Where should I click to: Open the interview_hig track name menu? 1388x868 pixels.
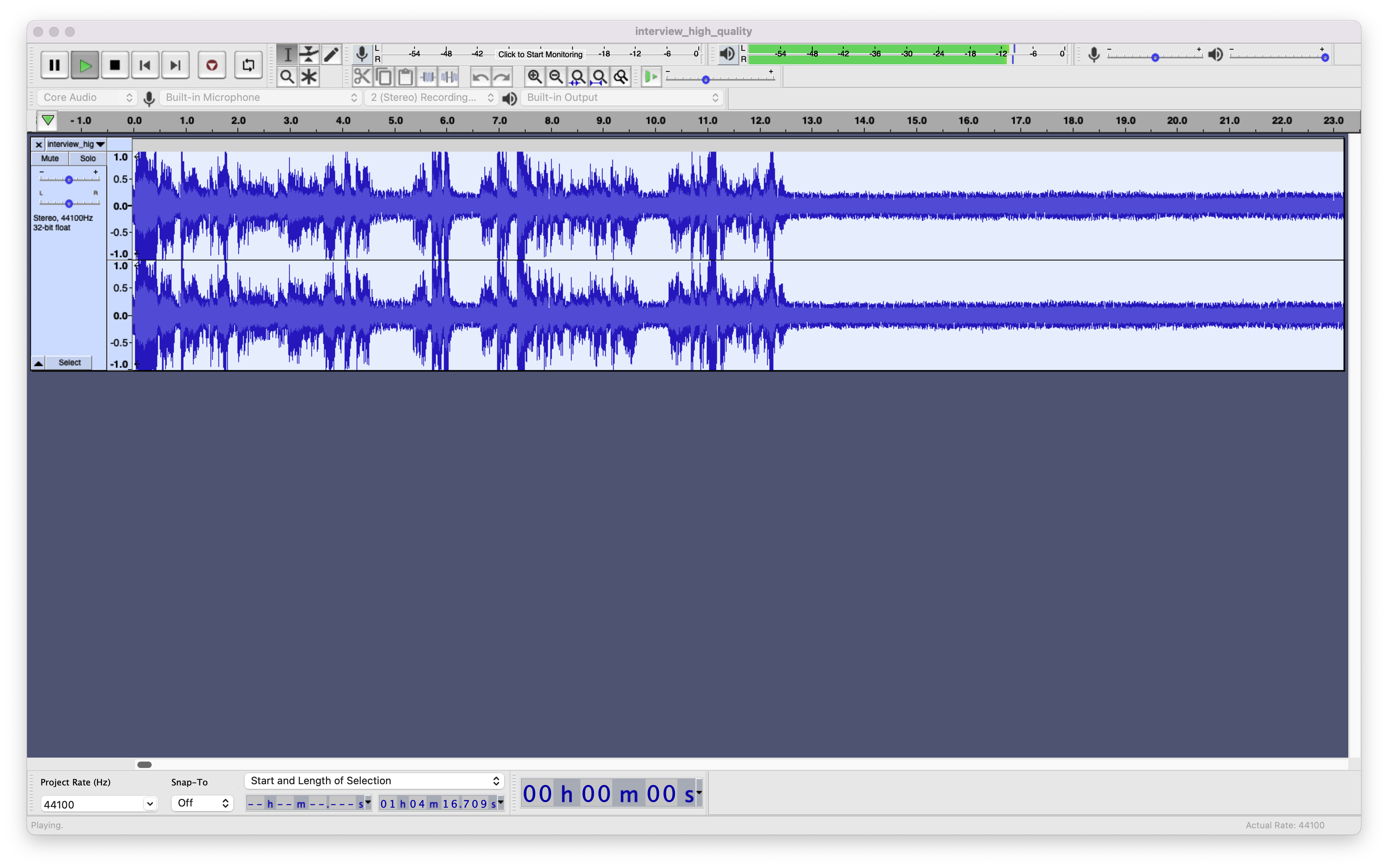pyautogui.click(x=76, y=144)
